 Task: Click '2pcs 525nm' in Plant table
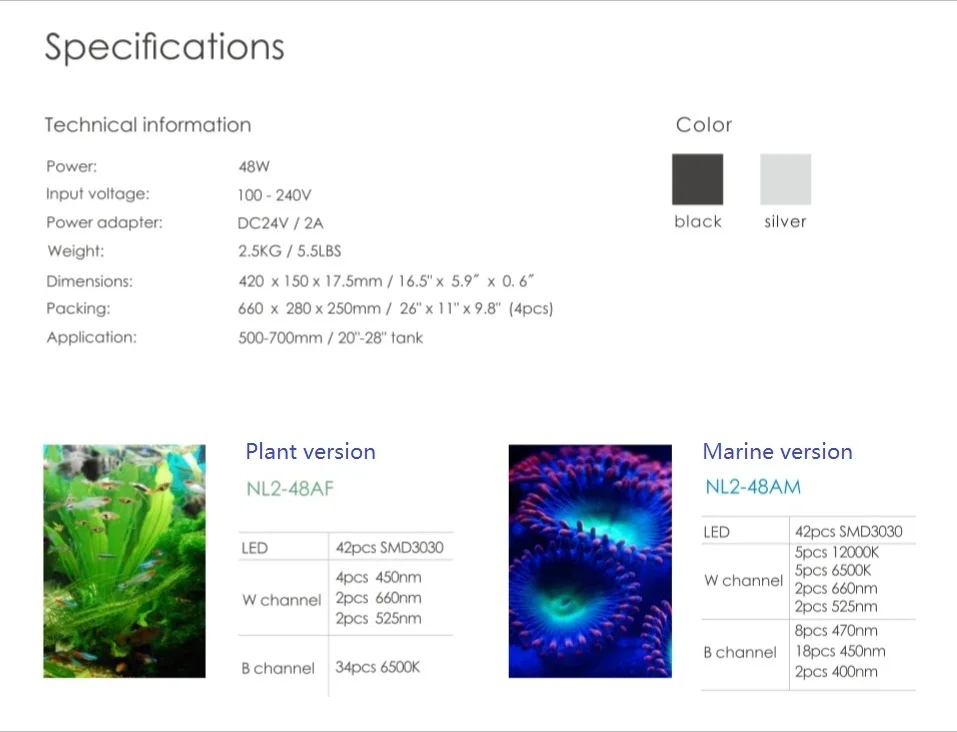pos(378,618)
